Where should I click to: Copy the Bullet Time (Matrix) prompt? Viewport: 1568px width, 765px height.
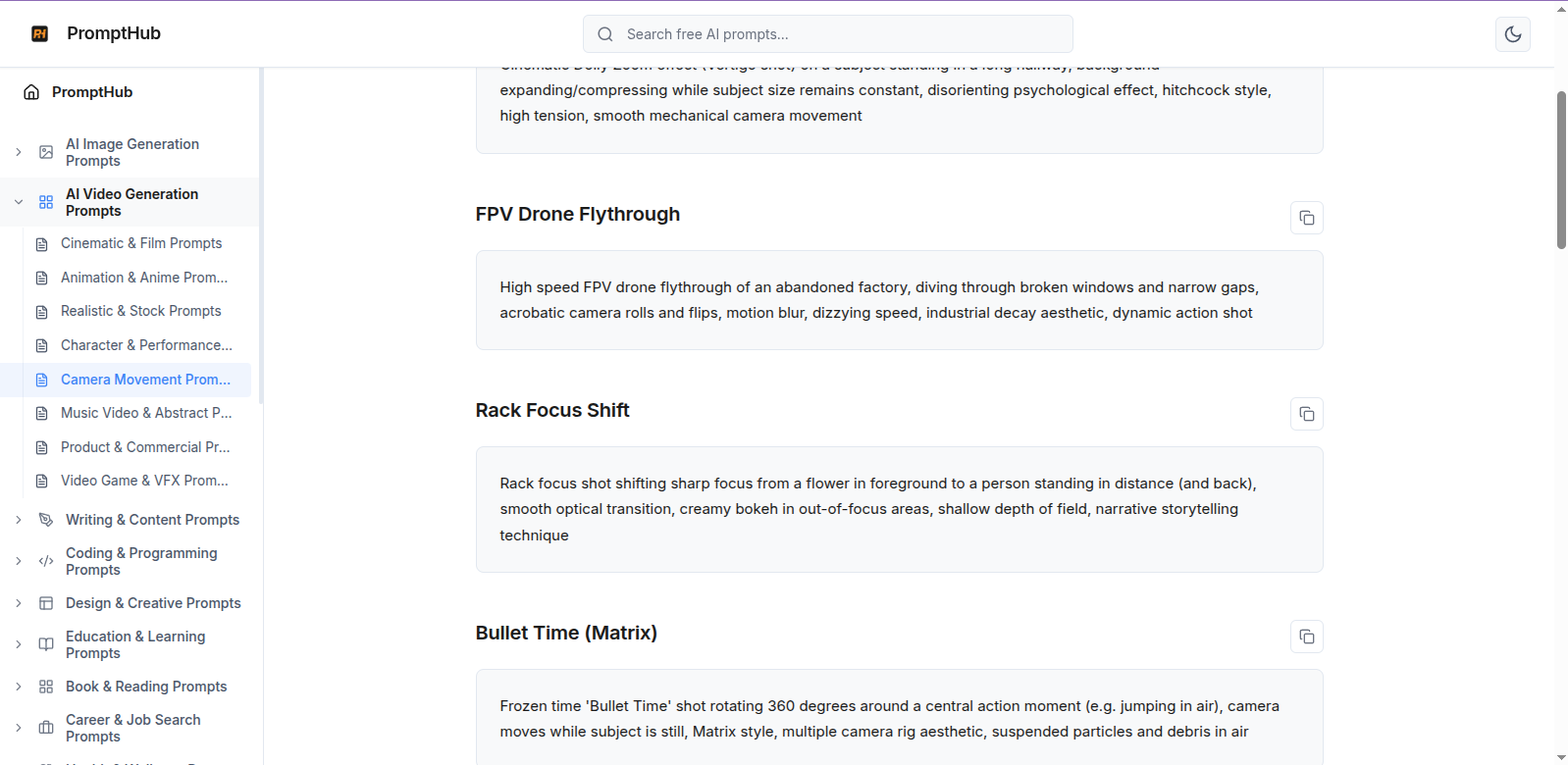(1306, 637)
